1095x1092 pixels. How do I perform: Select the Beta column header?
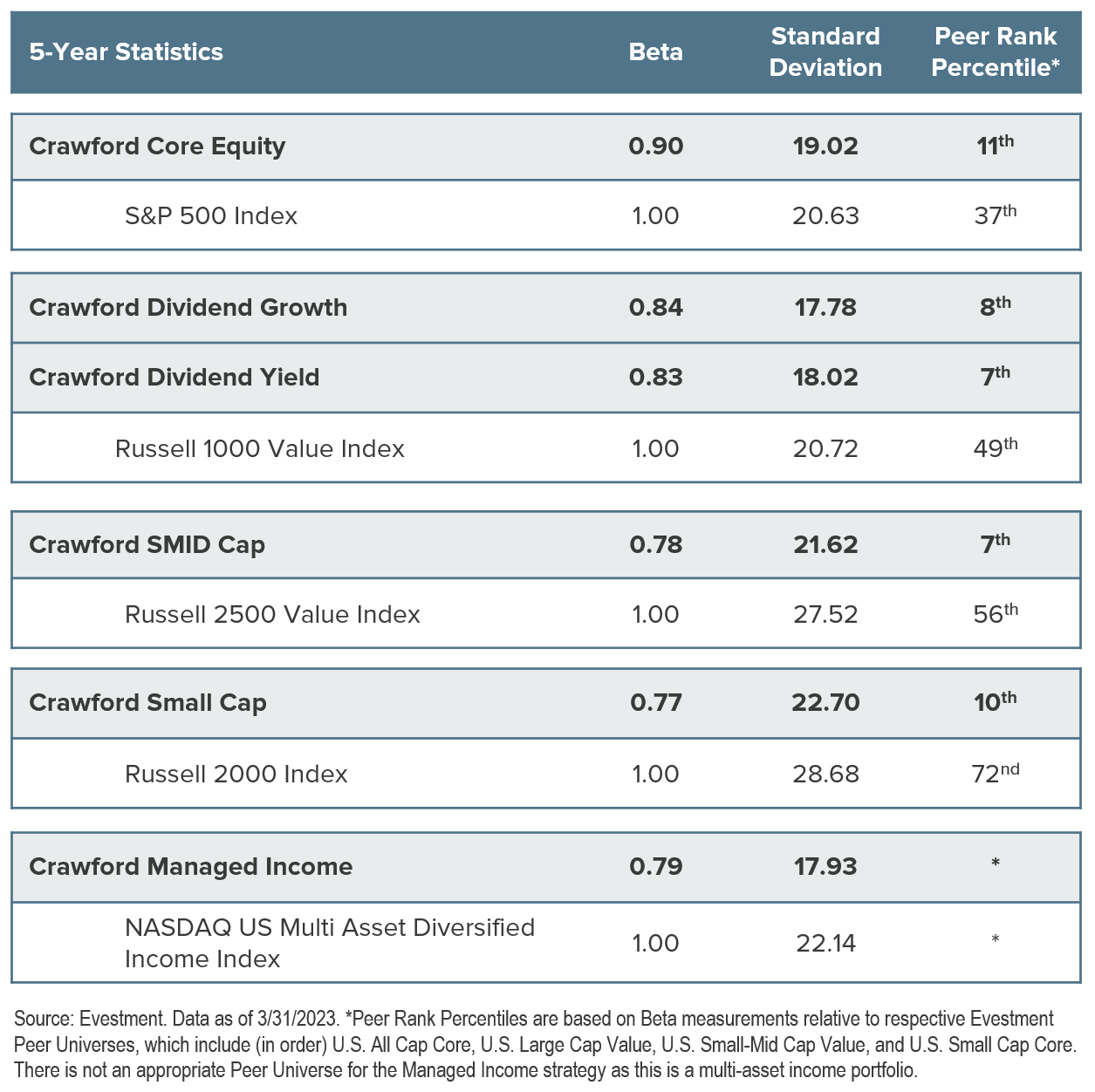[655, 52]
